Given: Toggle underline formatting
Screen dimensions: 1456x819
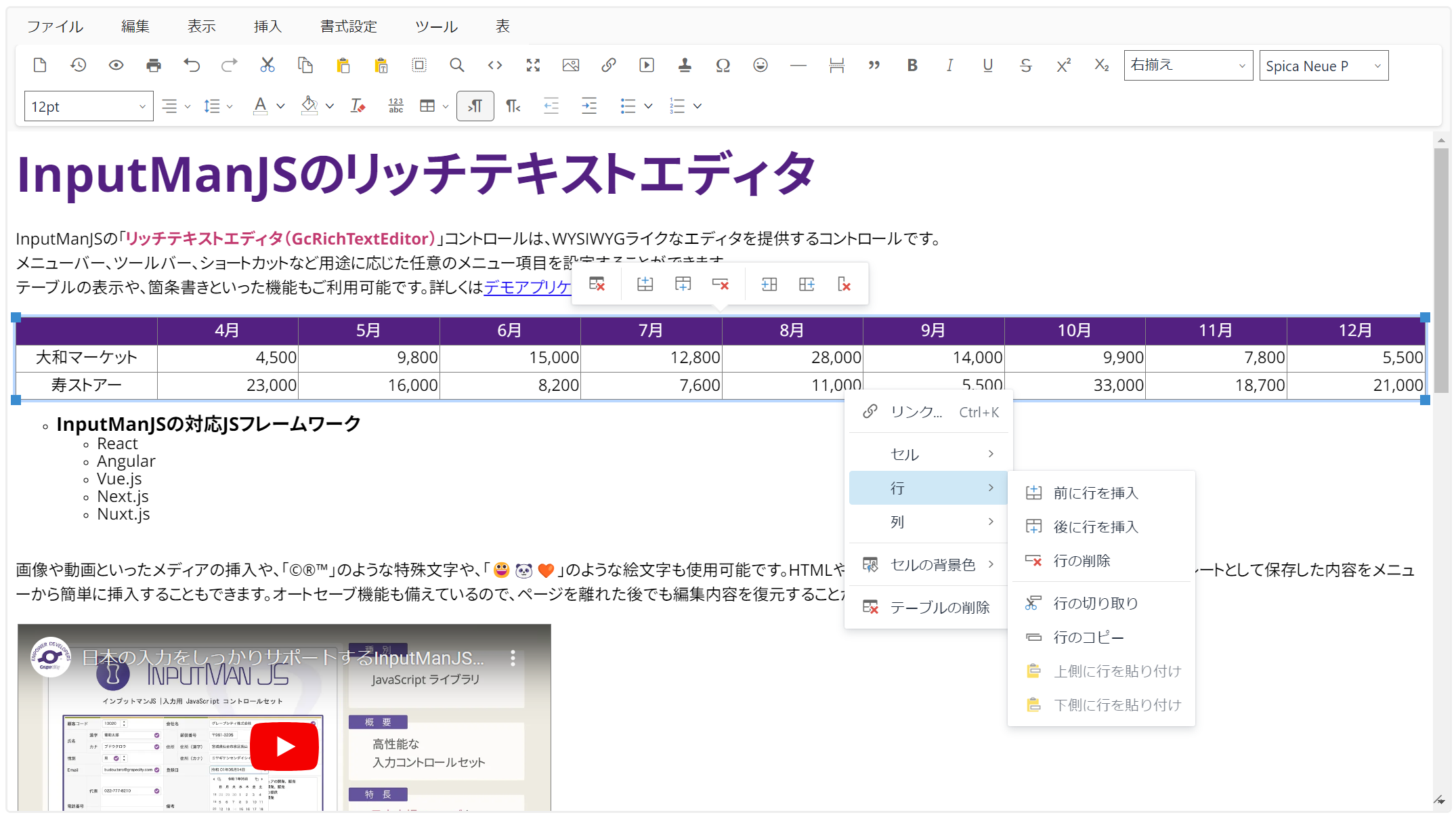Looking at the screenshot, I should click(x=988, y=65).
